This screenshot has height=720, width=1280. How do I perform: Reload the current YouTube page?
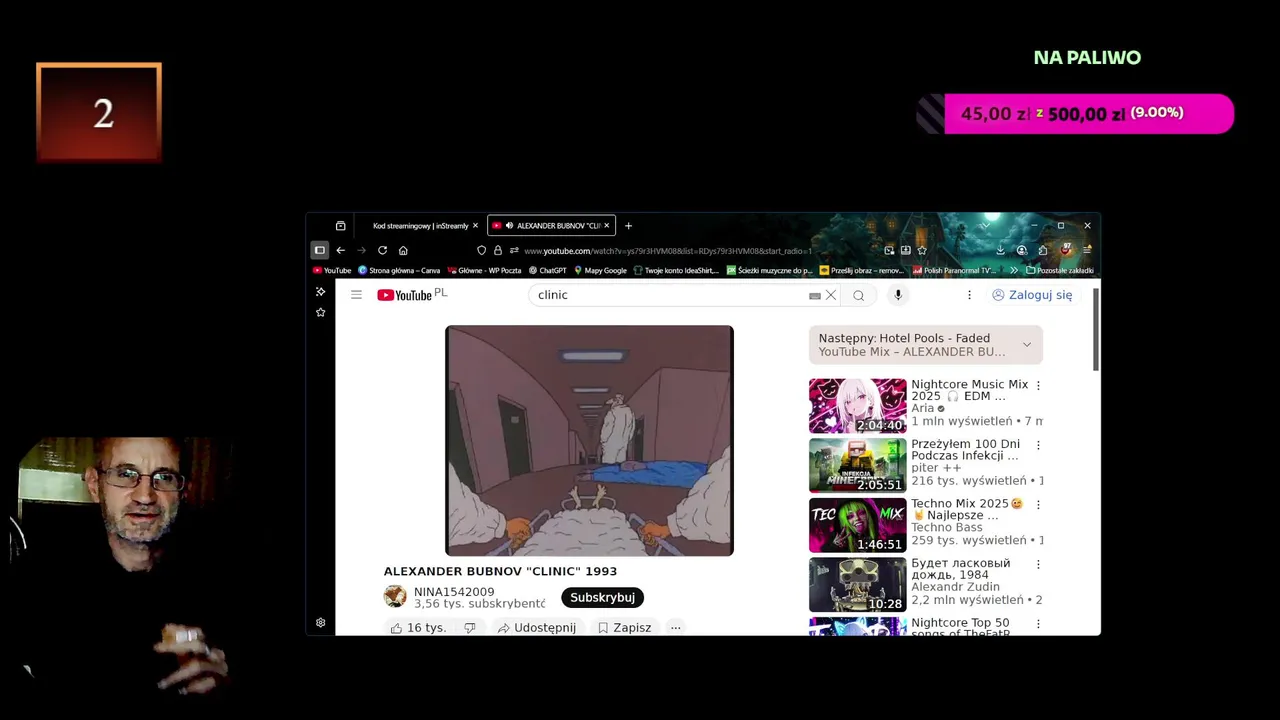(x=382, y=250)
